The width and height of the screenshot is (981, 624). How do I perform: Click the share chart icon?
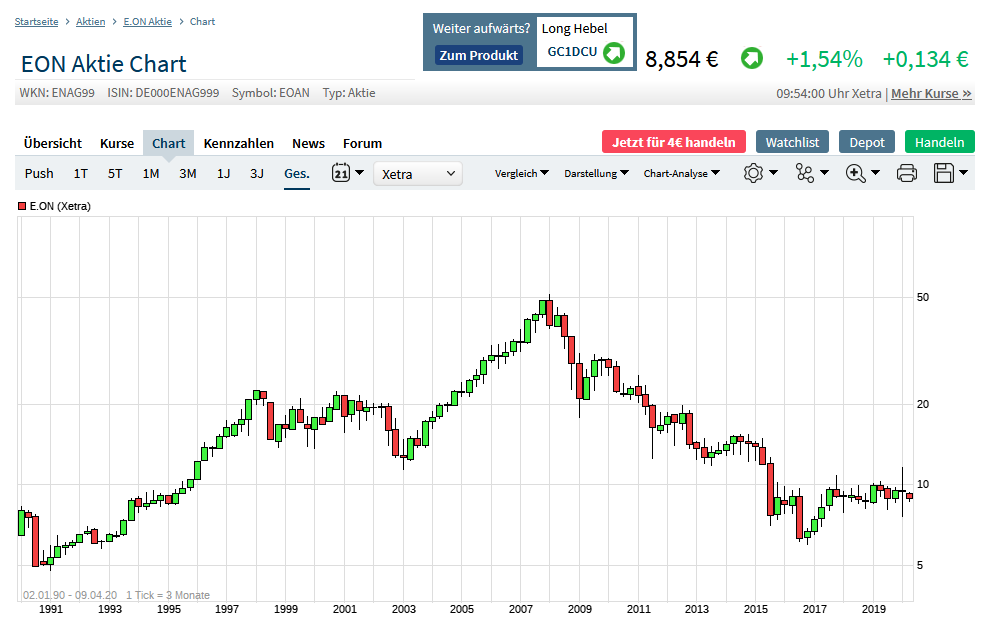pos(805,173)
